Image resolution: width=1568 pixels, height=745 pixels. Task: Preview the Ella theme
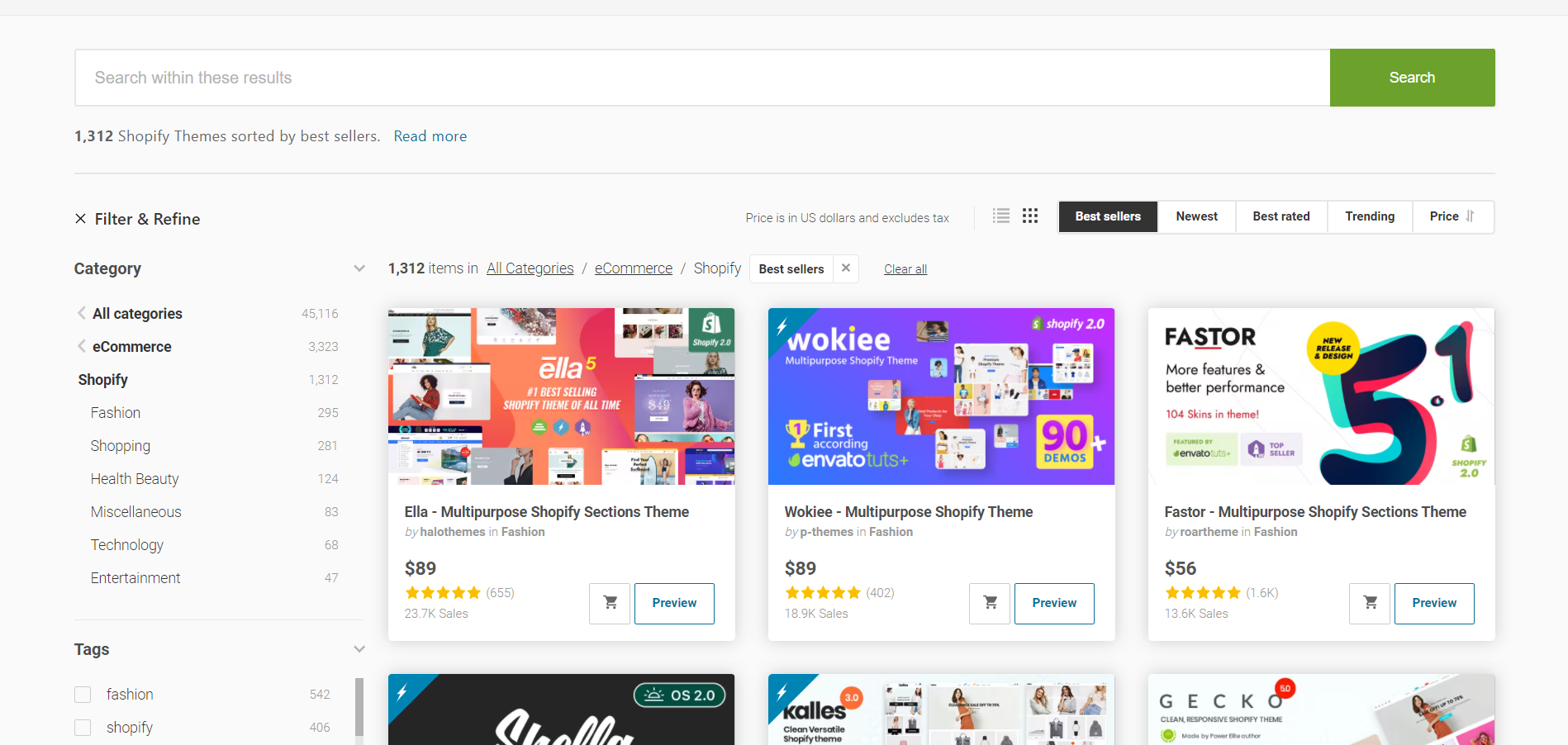(674, 603)
